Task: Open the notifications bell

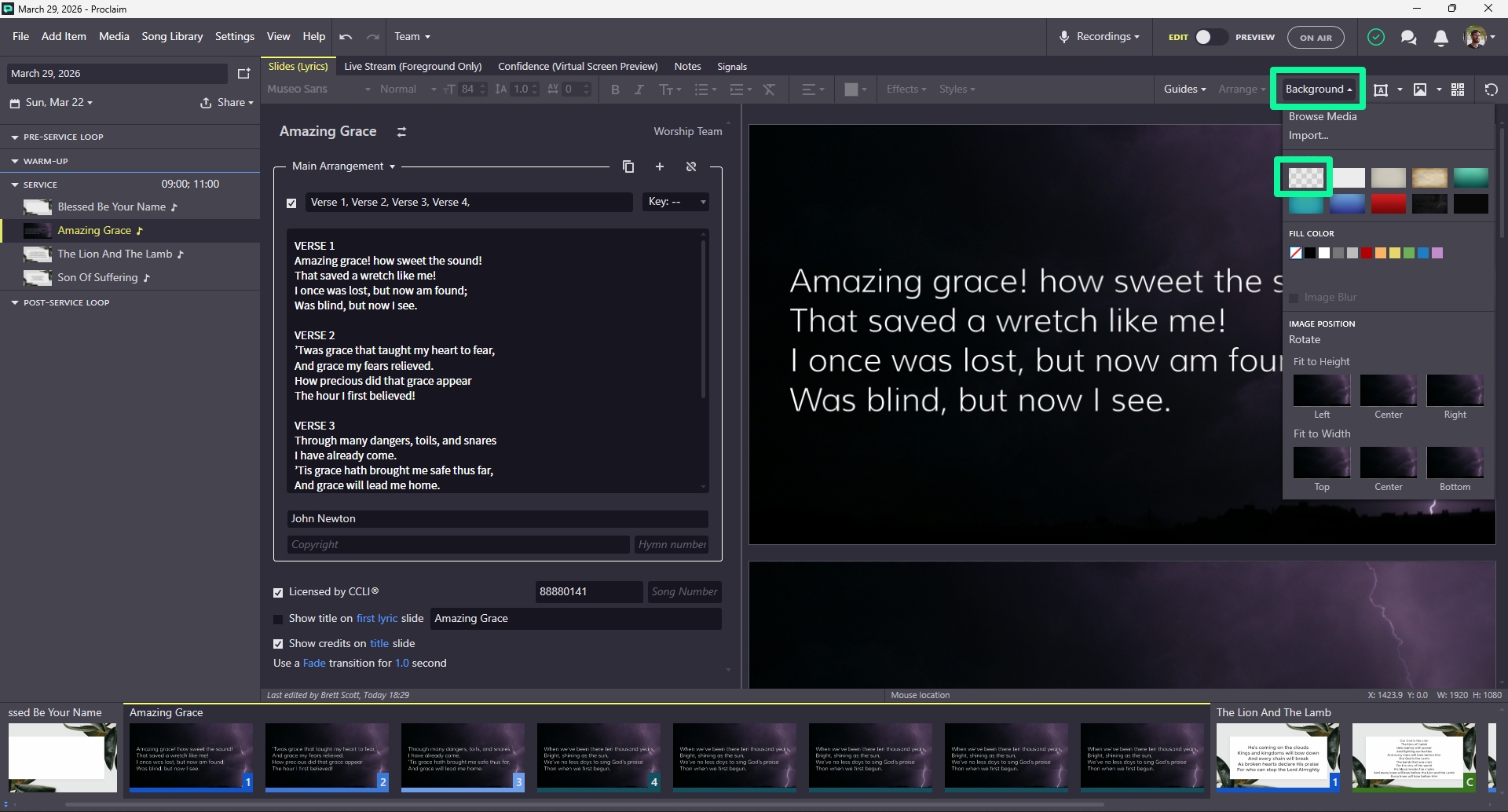Action: pos(1441,37)
